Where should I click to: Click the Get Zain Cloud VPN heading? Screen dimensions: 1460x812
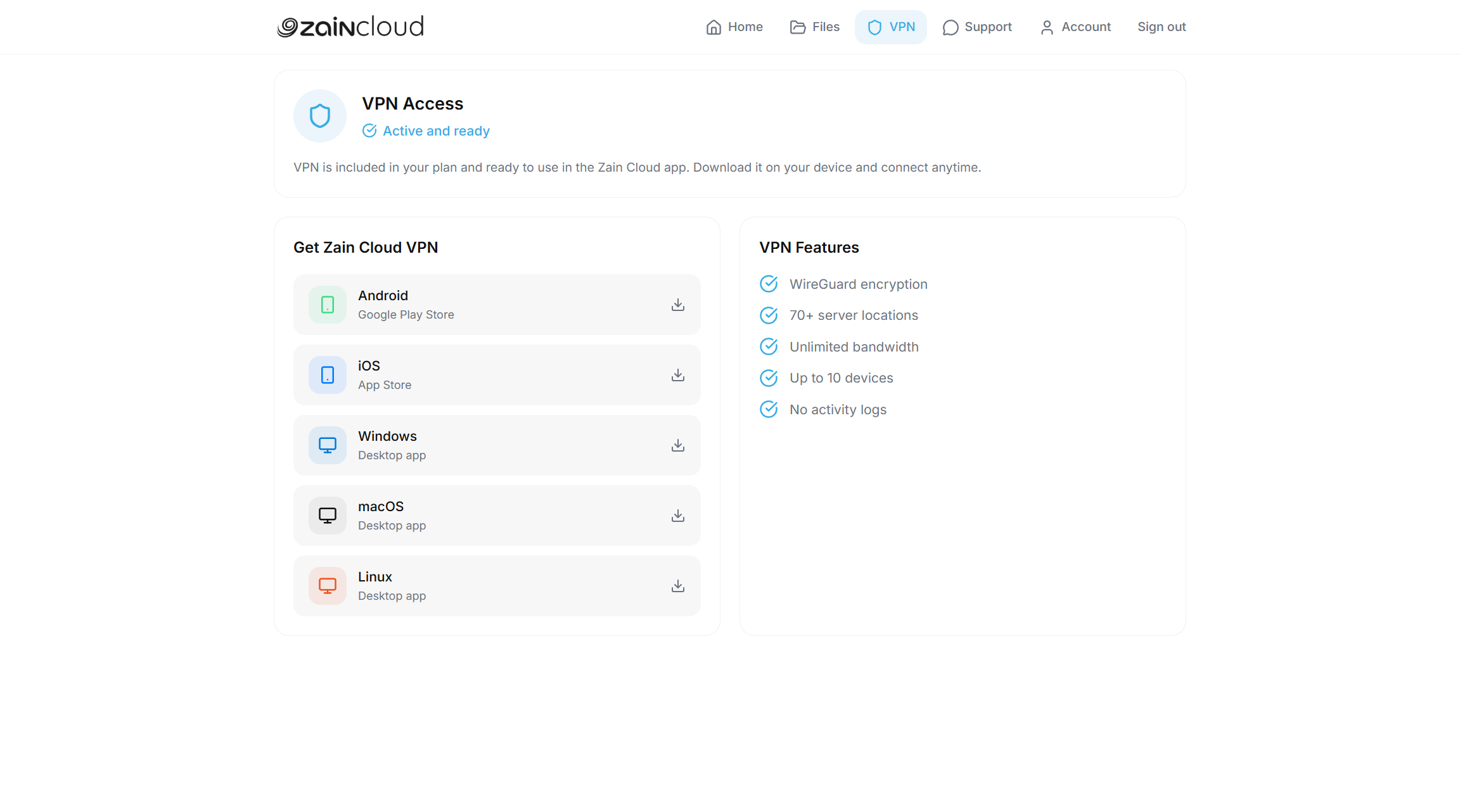[366, 248]
